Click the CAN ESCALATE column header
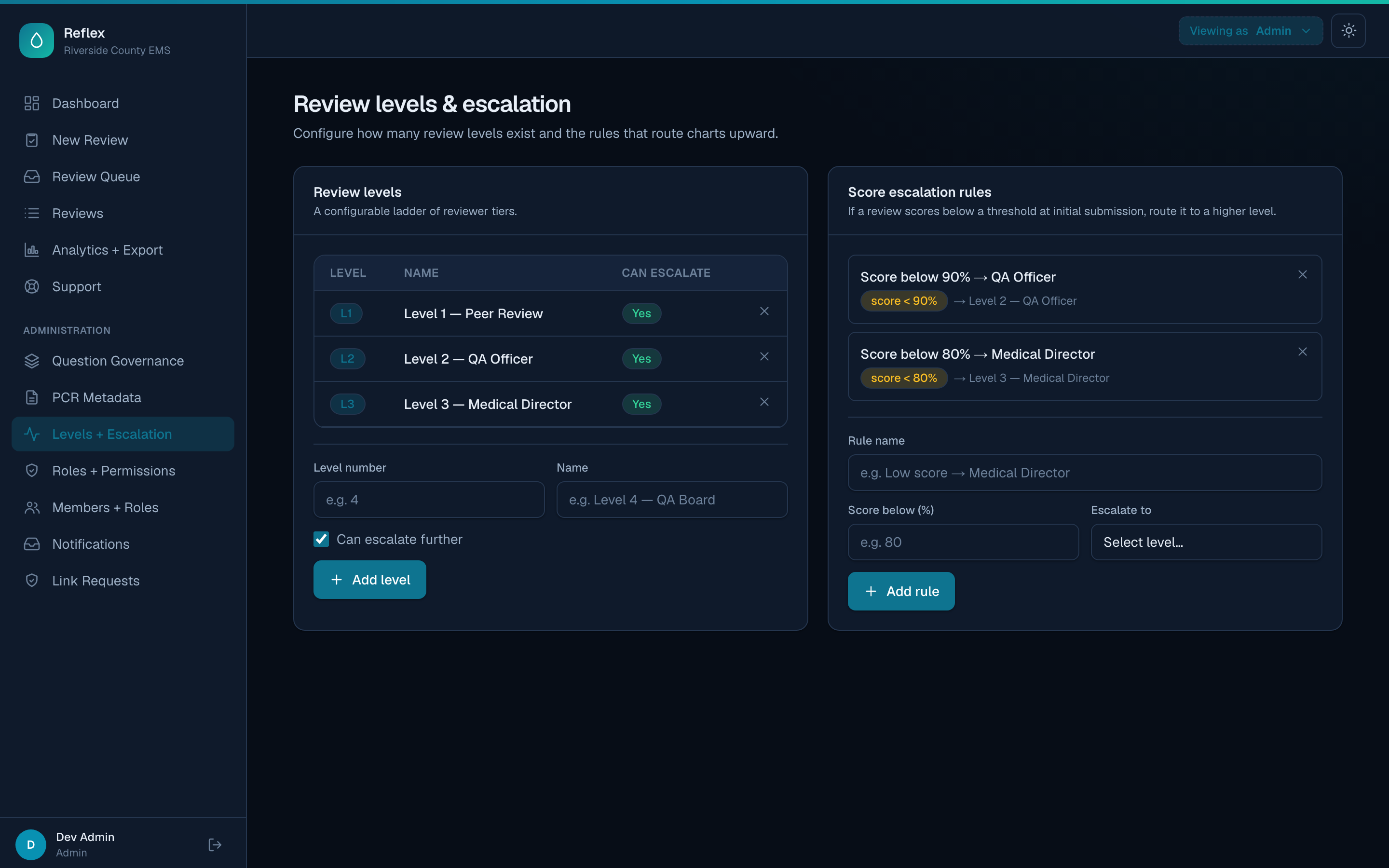Viewport: 1389px width, 868px height. tap(666, 272)
